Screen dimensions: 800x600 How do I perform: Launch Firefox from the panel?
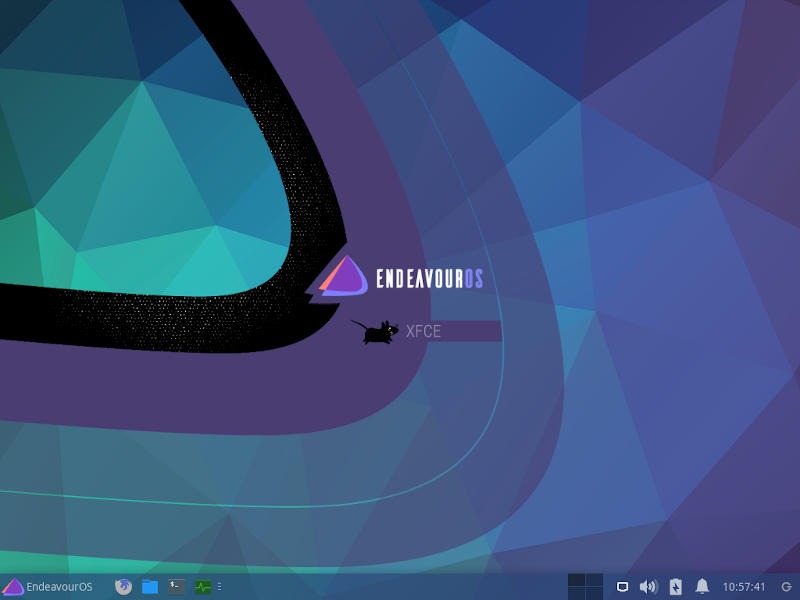(x=123, y=587)
